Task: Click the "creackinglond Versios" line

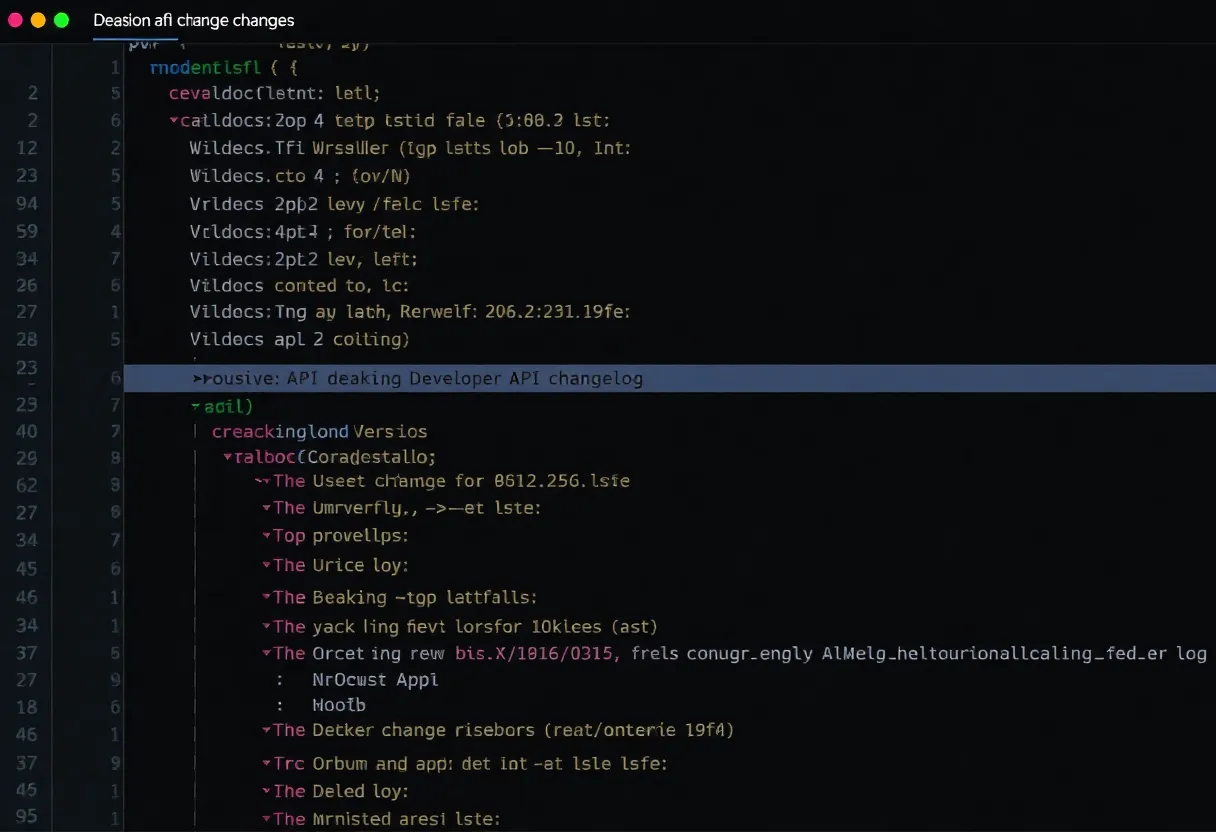Action: 319,432
